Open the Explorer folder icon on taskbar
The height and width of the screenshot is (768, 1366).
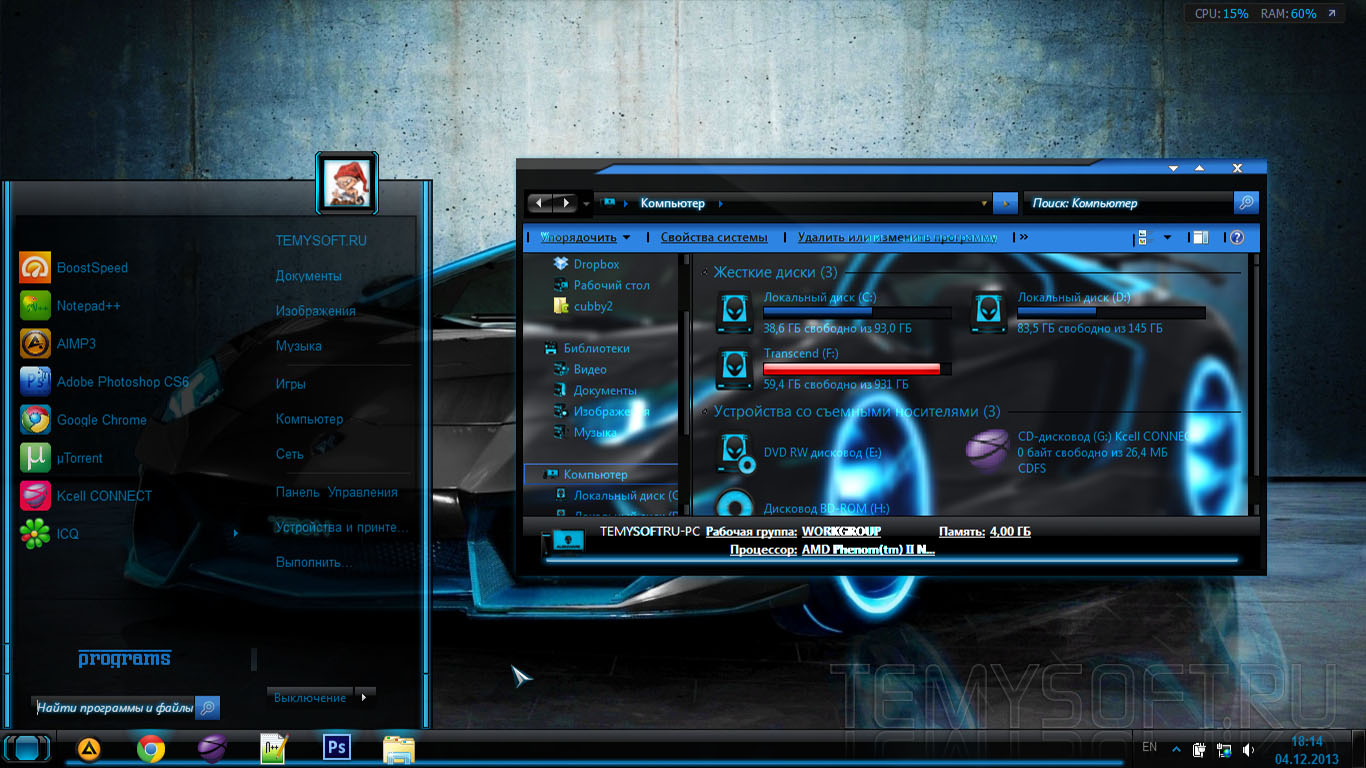pyautogui.click(x=399, y=749)
